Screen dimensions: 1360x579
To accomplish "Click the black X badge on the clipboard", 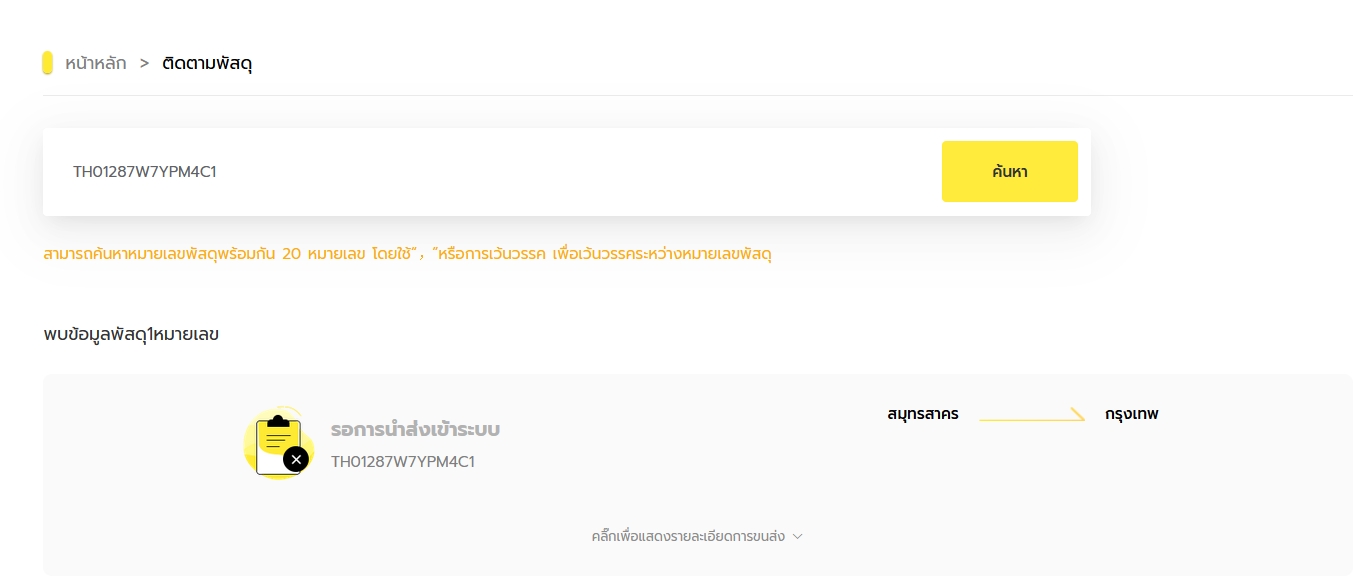I will coord(296,459).
